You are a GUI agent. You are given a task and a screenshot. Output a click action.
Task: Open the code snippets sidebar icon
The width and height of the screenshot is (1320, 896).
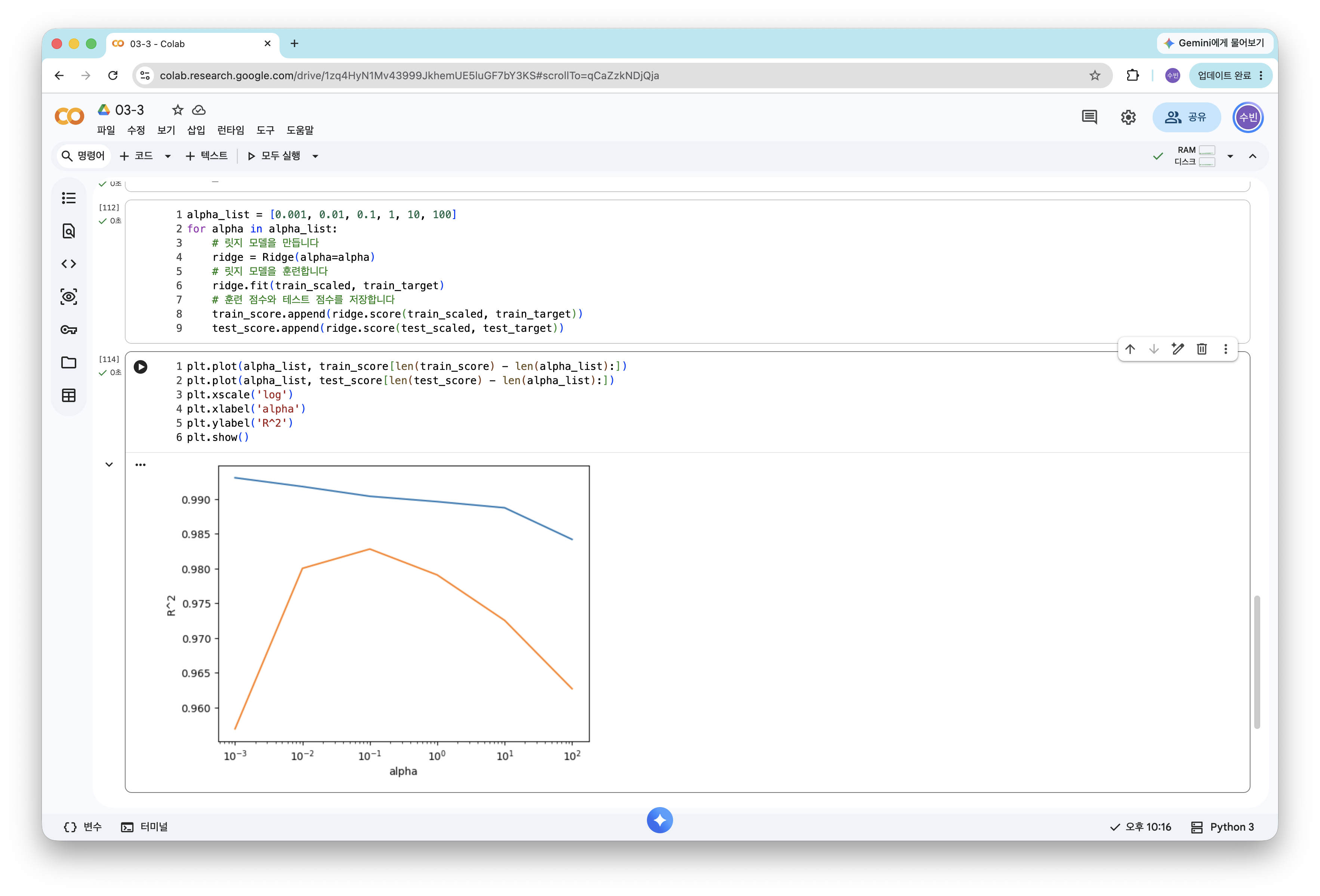click(69, 264)
